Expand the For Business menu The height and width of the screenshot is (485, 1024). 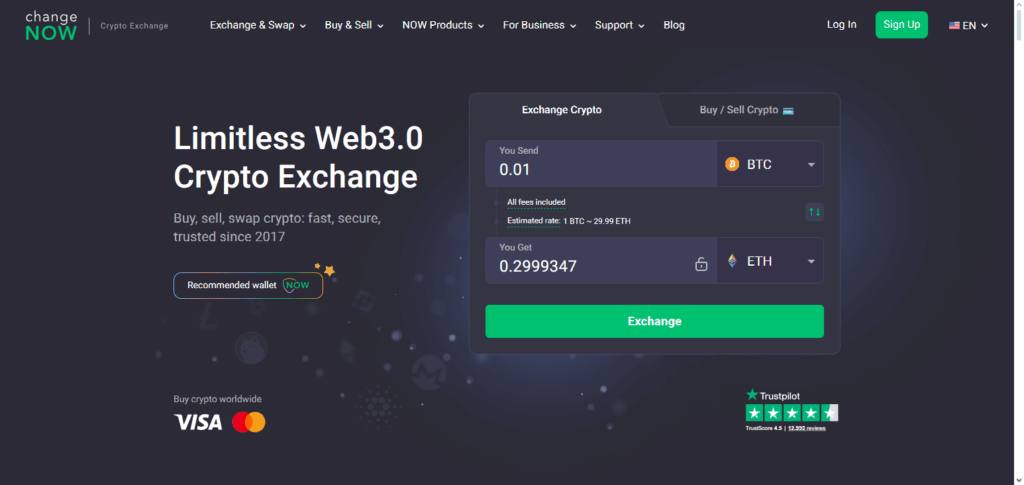point(539,25)
